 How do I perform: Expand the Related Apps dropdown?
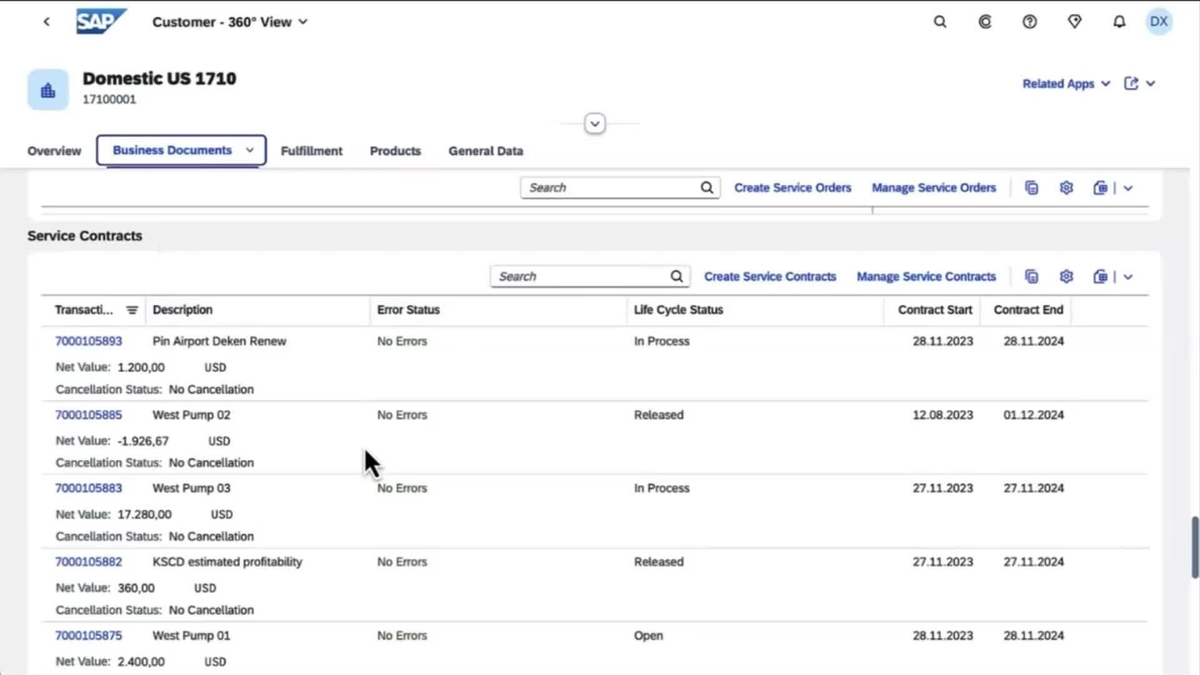point(1066,84)
